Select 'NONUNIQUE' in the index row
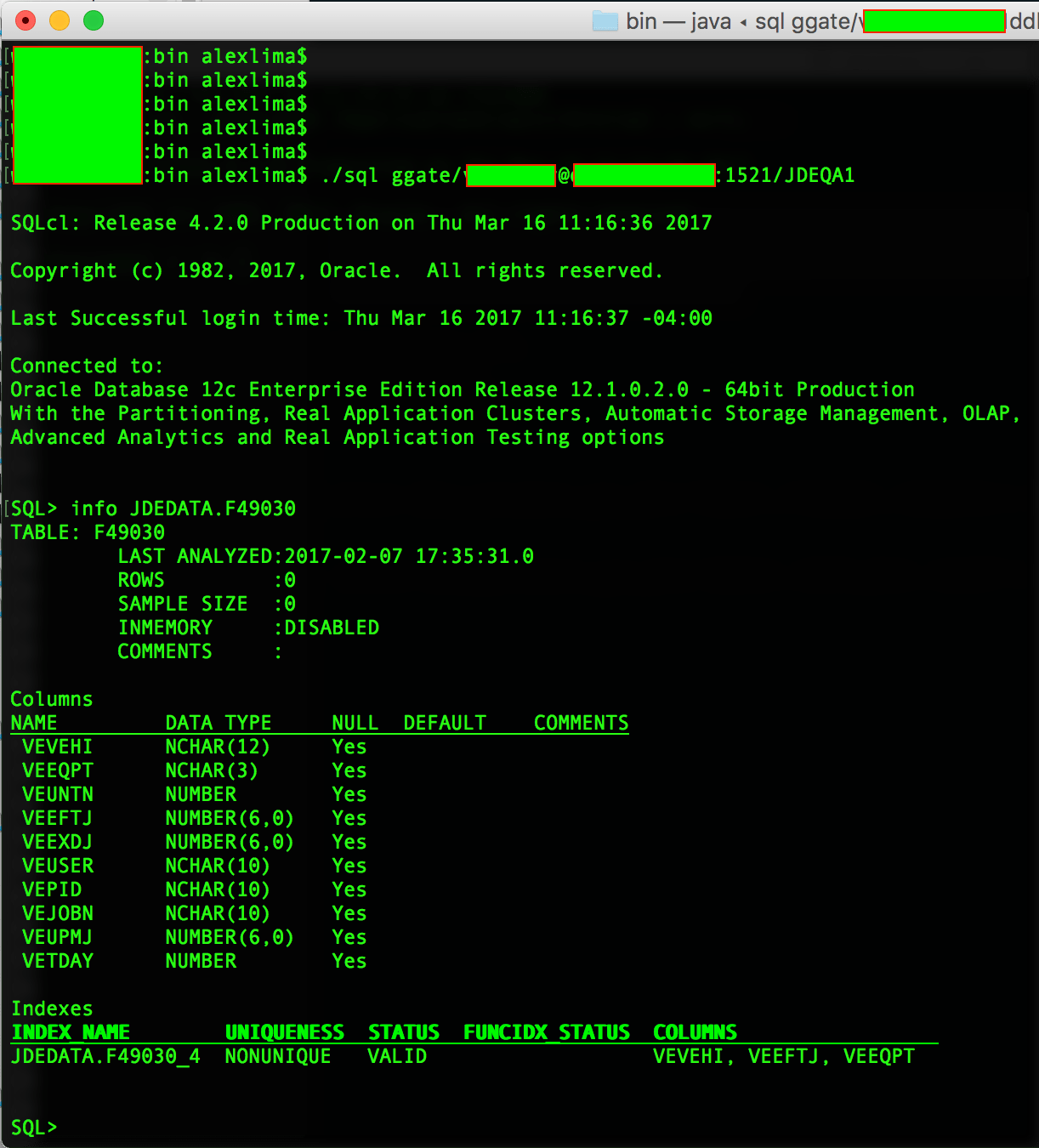Screen dimensions: 1039x1148 tap(277, 1055)
